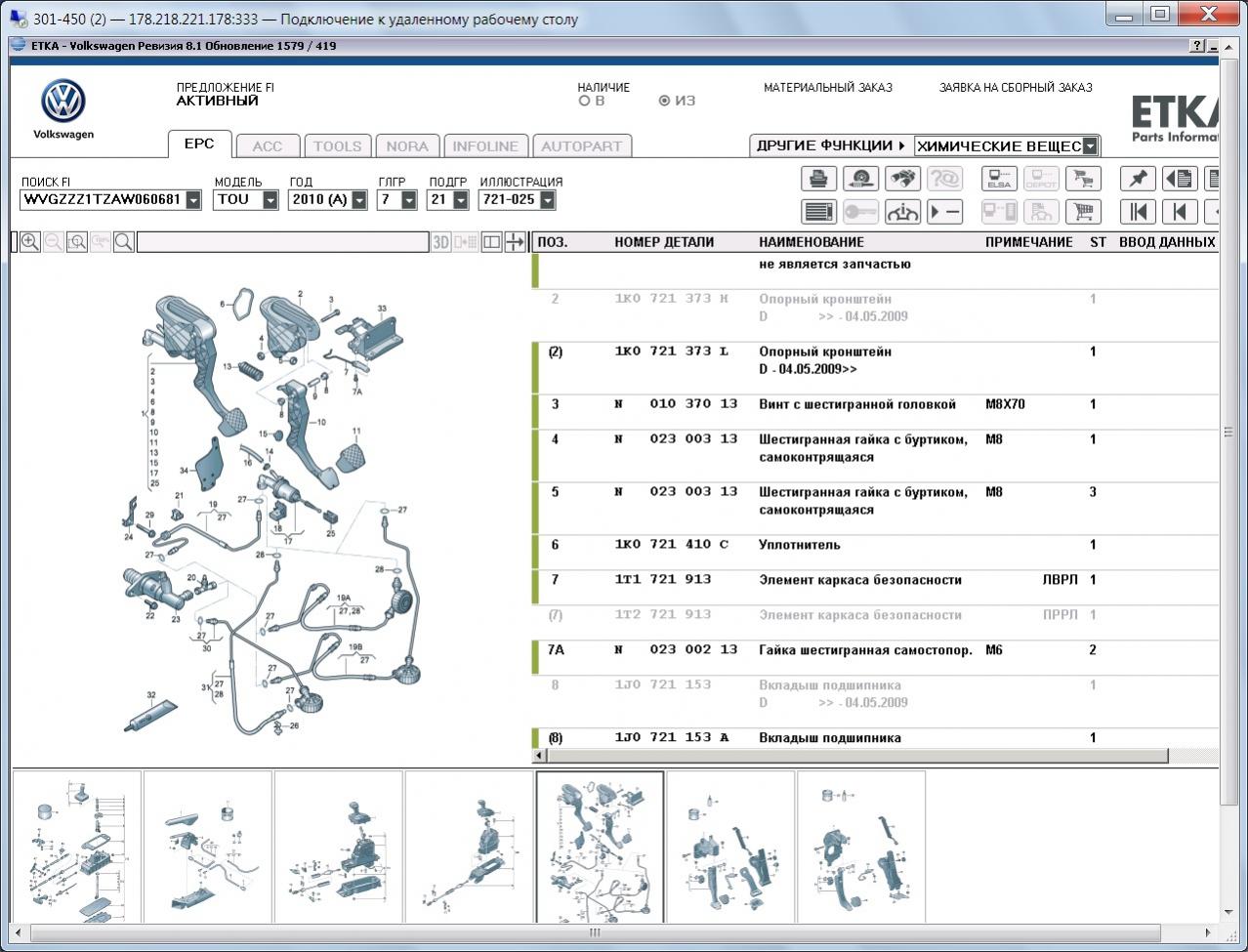Select part number 1K0 721 373 L
This screenshot has width=1248, height=952.
(671, 352)
